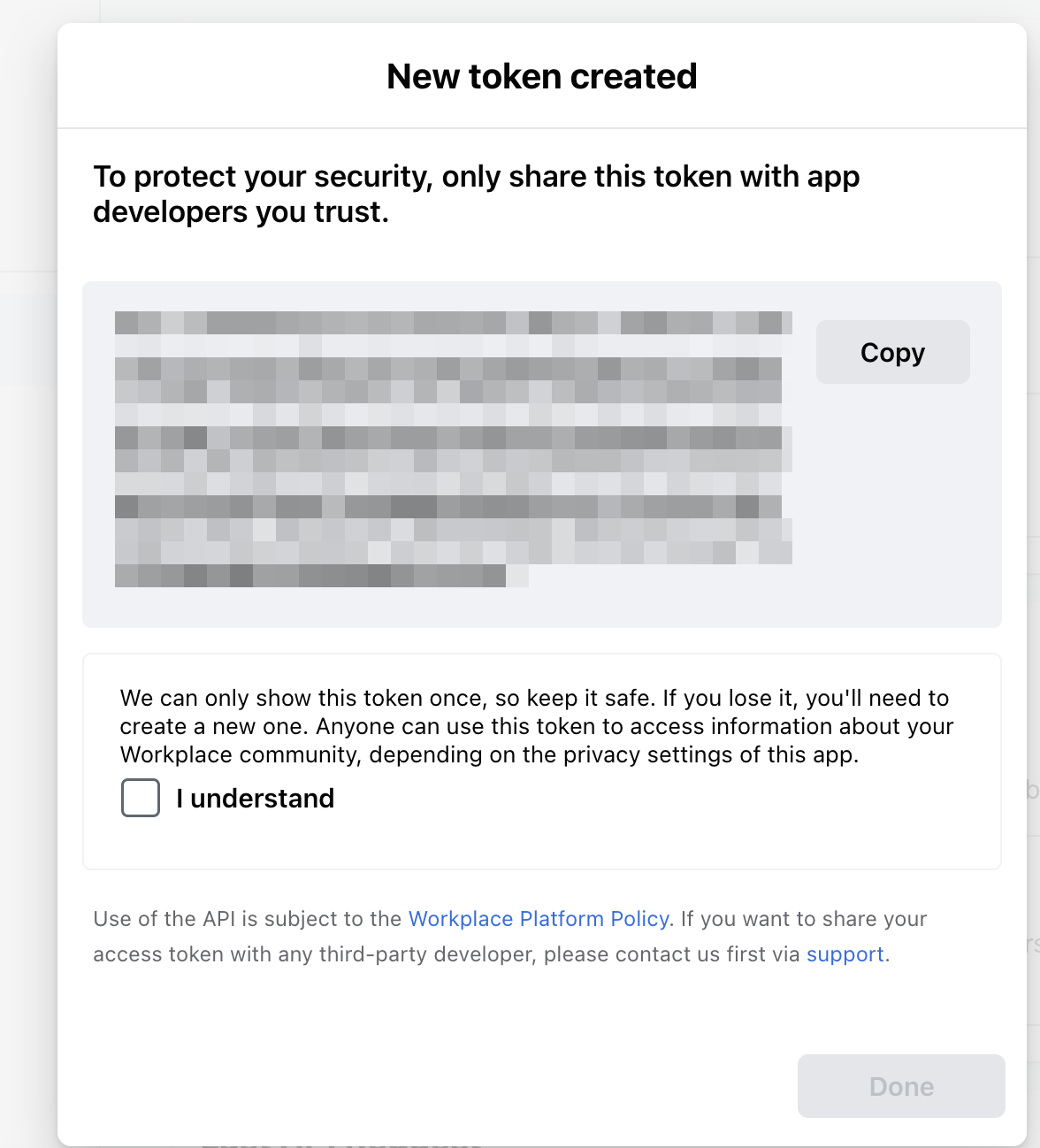Click the first line of the blurred token
This screenshot has width=1040, height=1148.
click(x=453, y=323)
